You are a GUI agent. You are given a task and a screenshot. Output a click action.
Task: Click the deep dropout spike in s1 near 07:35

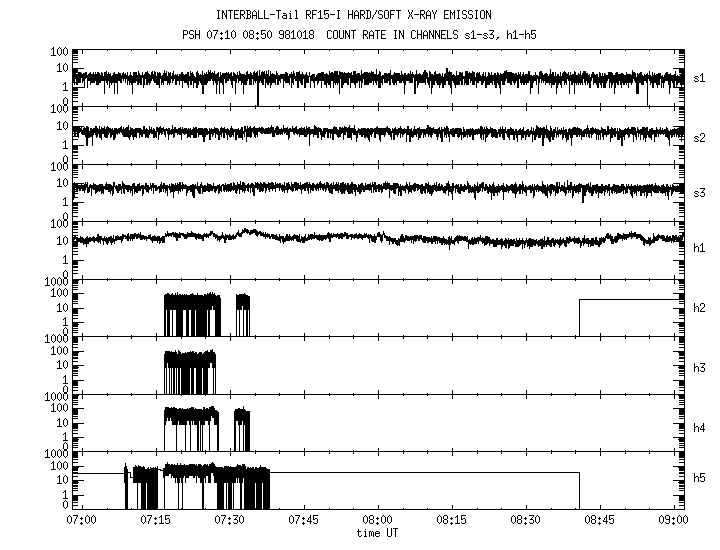point(258,94)
